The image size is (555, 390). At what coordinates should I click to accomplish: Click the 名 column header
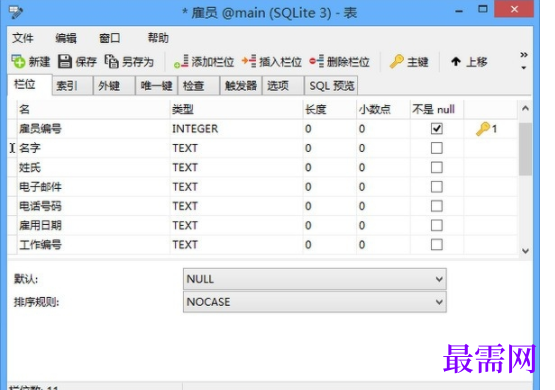coord(93,109)
